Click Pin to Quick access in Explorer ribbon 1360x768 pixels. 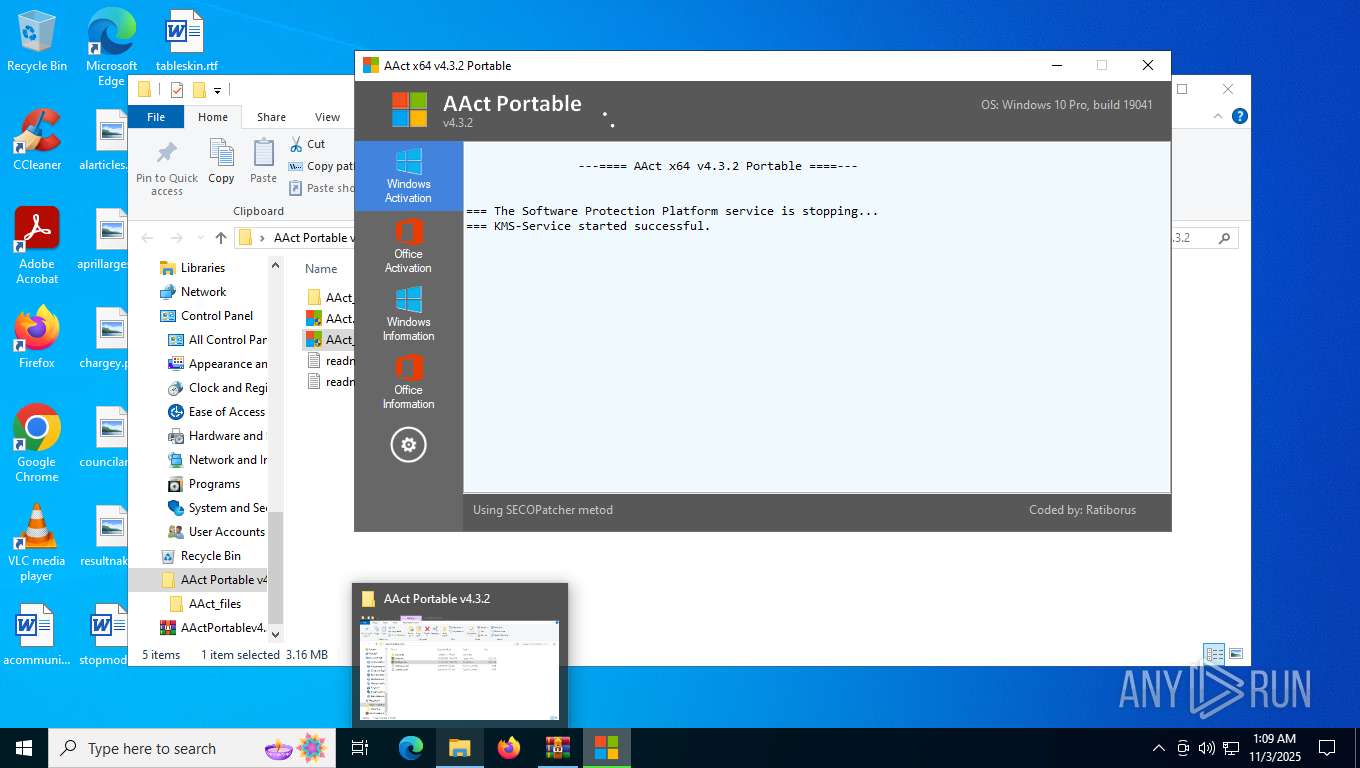tap(167, 167)
